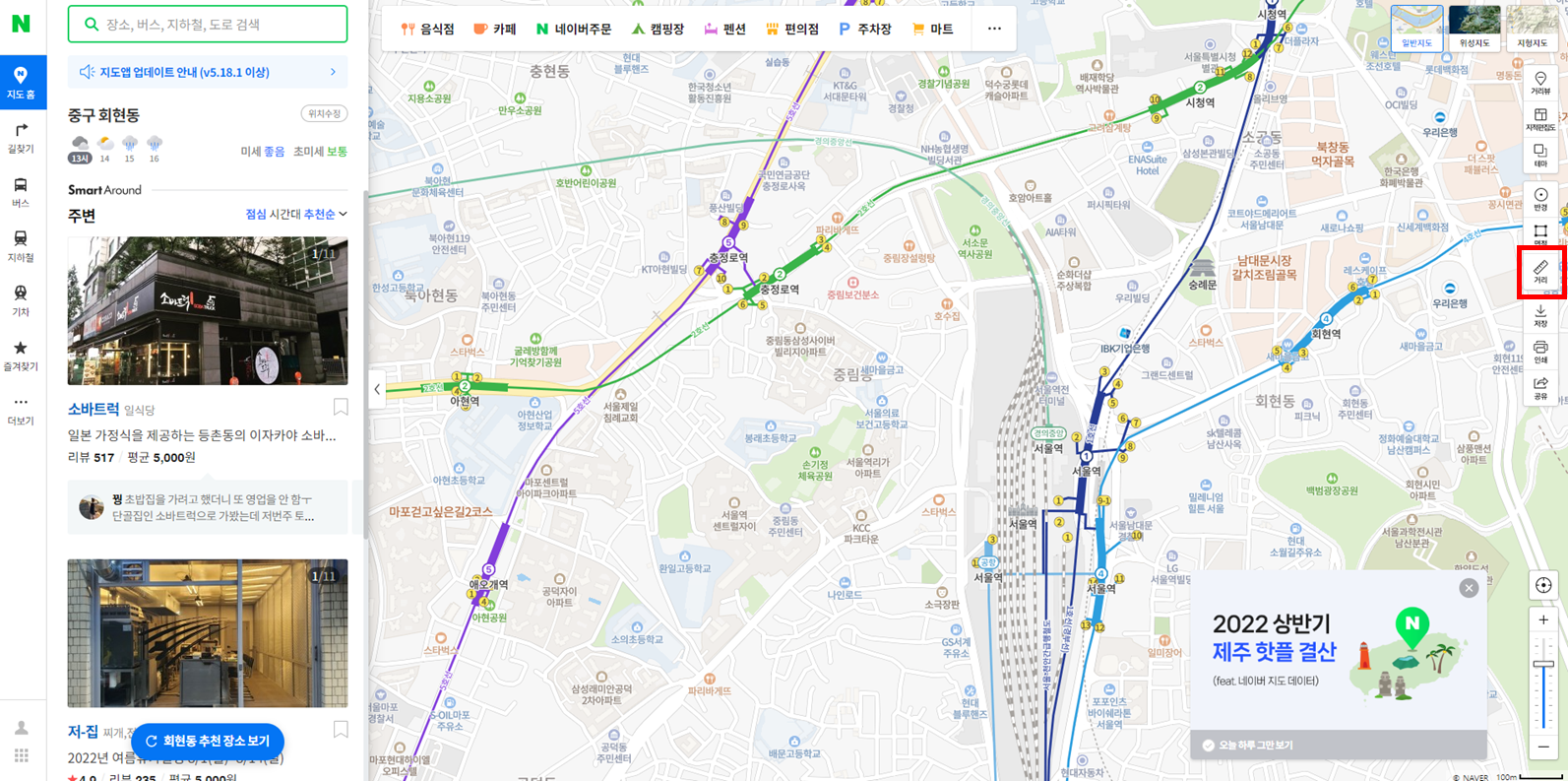Activate 거리뷰 street view tool

click(x=1540, y=84)
